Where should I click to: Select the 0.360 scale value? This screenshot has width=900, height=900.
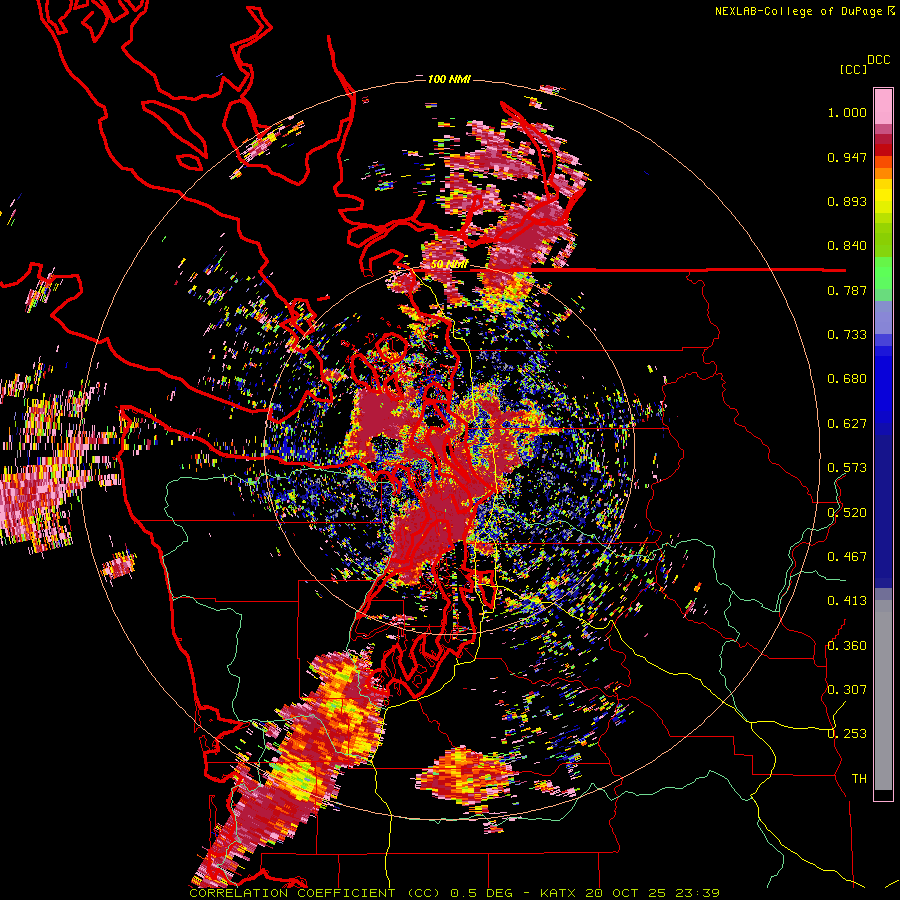click(847, 646)
